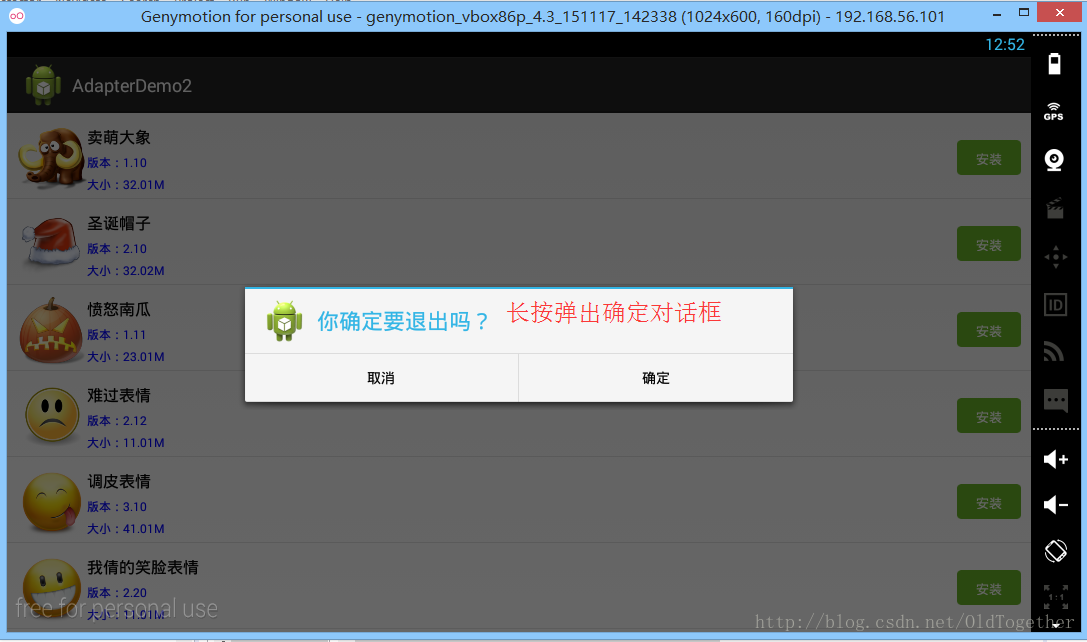Screen dimensions: 1087x642
Task: Select the angry pumpkin thumbnail
Action: 51,331
